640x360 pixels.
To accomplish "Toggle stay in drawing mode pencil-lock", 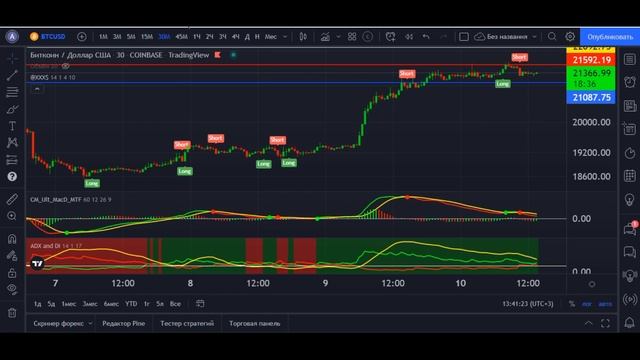I will click(12, 256).
